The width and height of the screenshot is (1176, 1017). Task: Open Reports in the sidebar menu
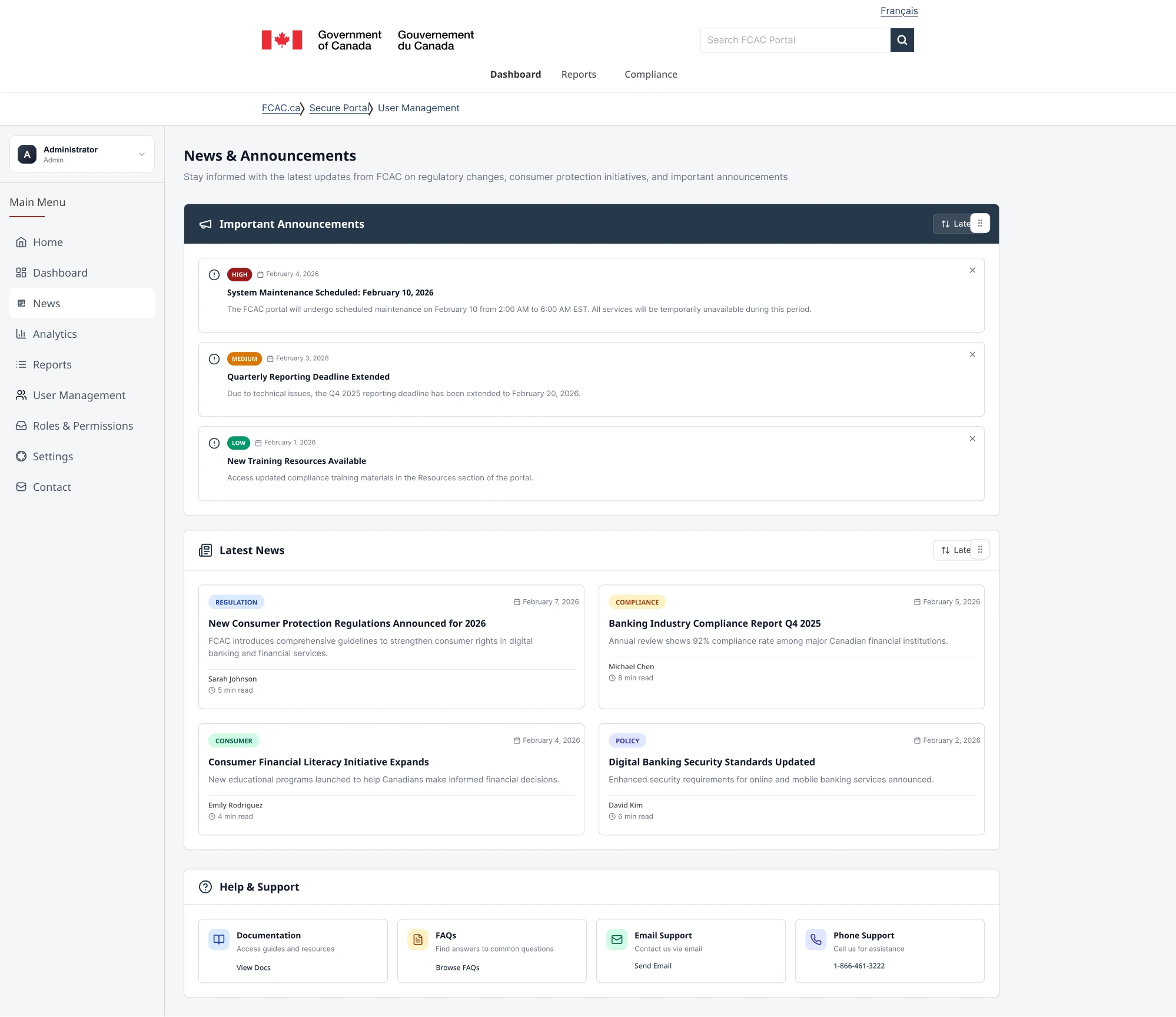(x=82, y=364)
